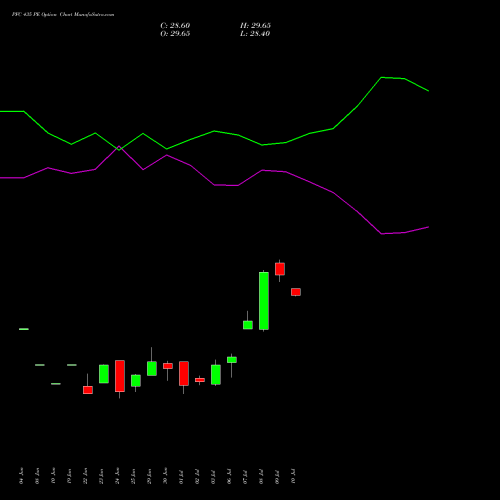Click the 29 Jun date label

click(150, 476)
